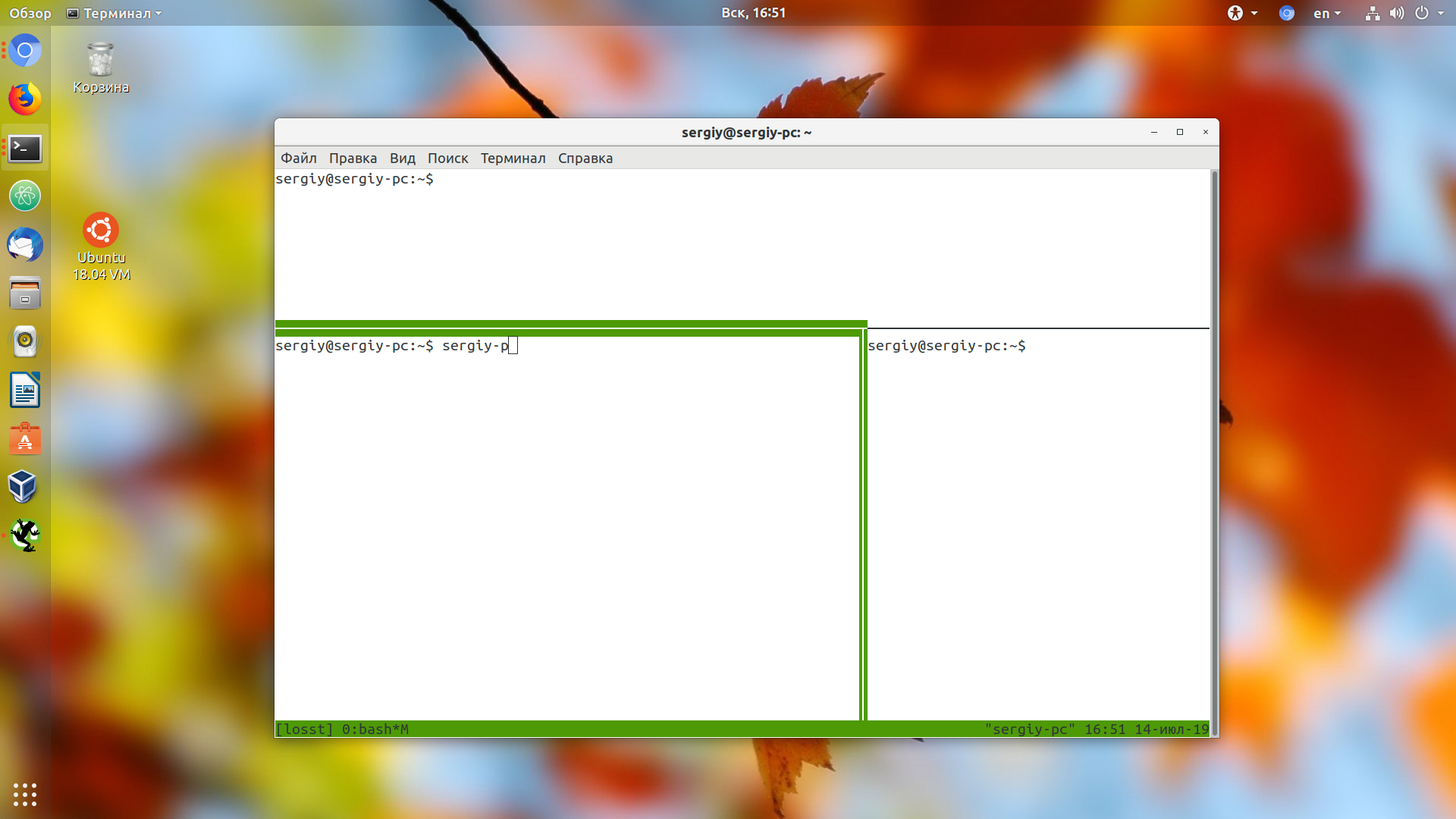Click the volume speaker icon
1456x819 pixels.
tap(1396, 13)
